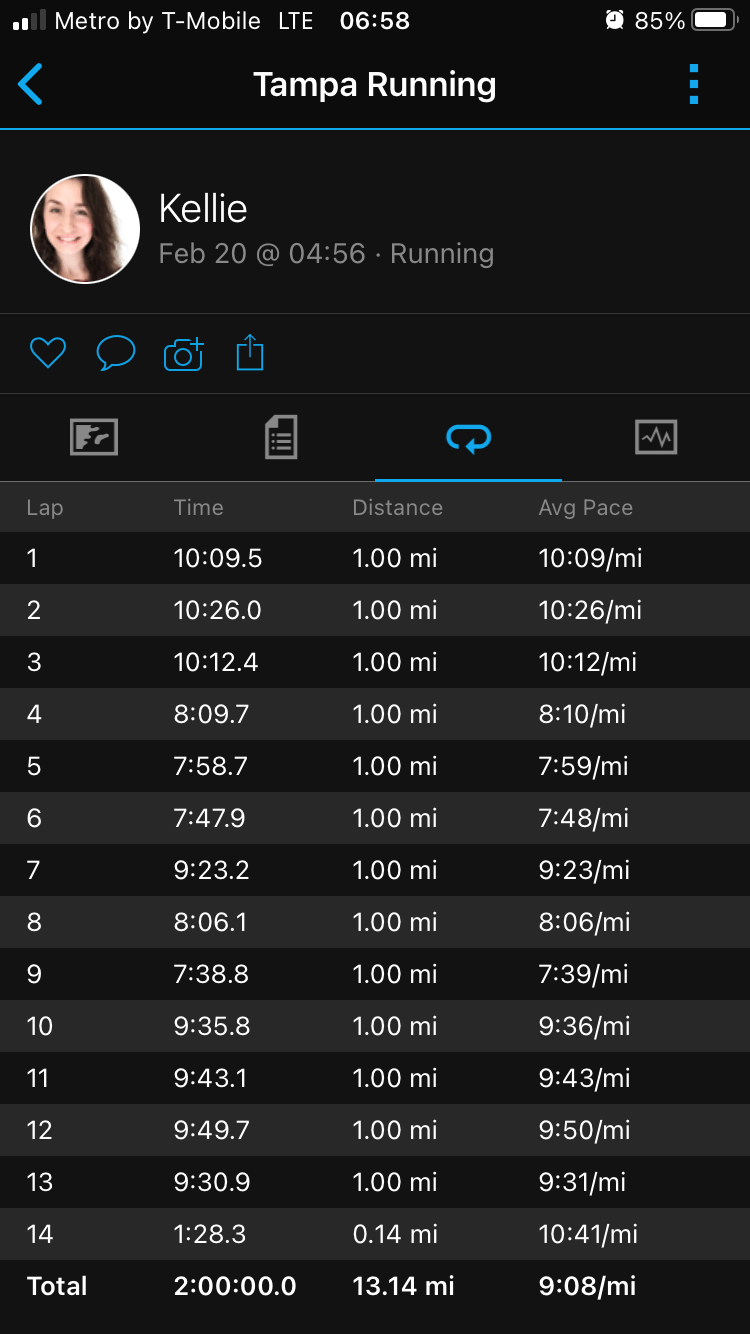The image size is (750, 1334).
Task: Select lap 6 row with 7:47.9 time
Action: coord(375,818)
